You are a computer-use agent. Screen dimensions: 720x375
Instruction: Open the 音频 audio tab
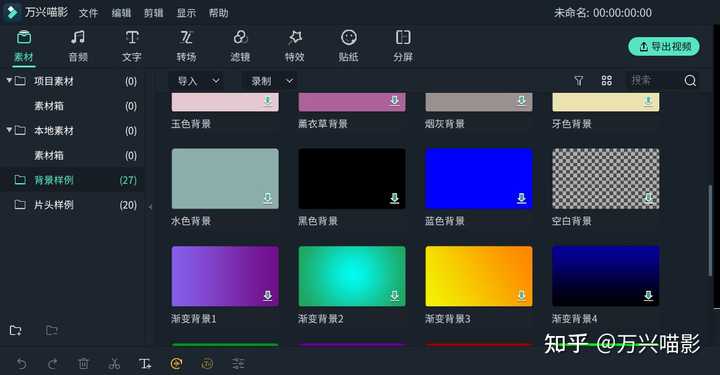pyautogui.click(x=78, y=46)
